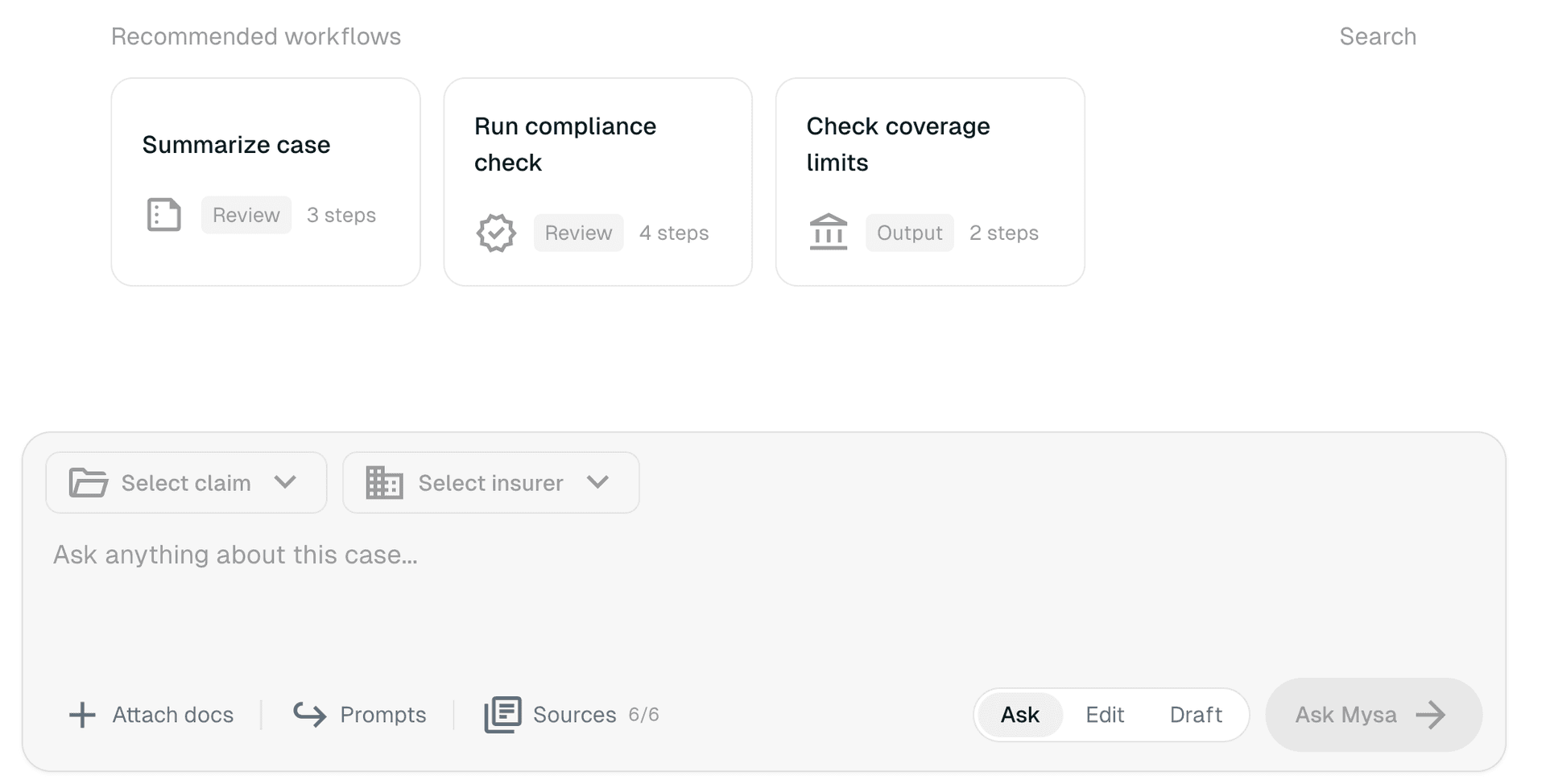
Task: Click the building icon in Select insurer control
Action: tap(384, 483)
